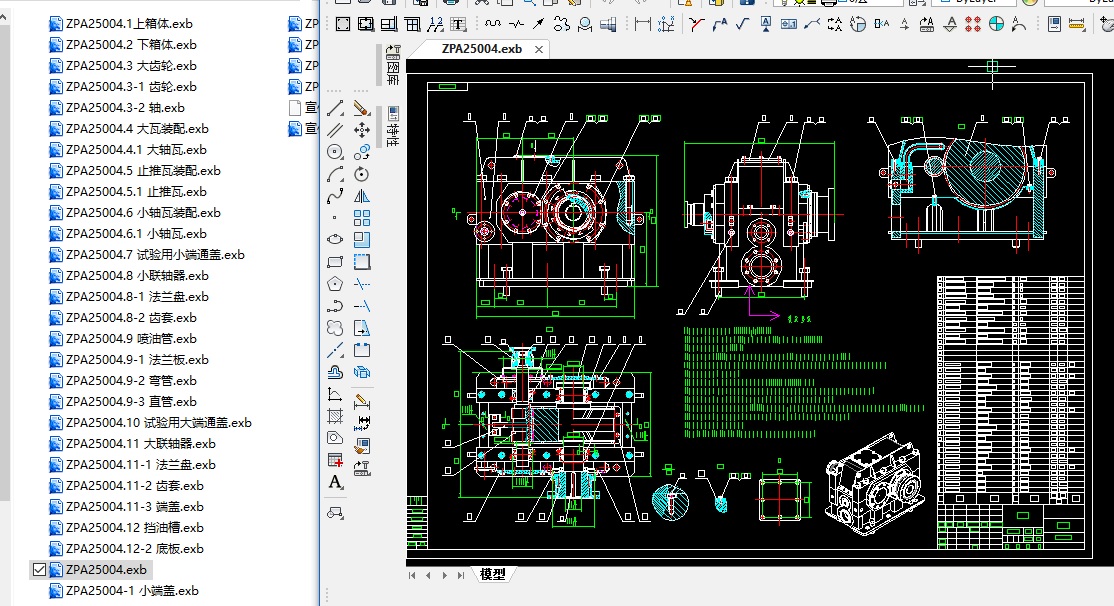Screen dimensions: 1114x606
Task: Open the 图库 side panel tab
Action: coord(392,66)
